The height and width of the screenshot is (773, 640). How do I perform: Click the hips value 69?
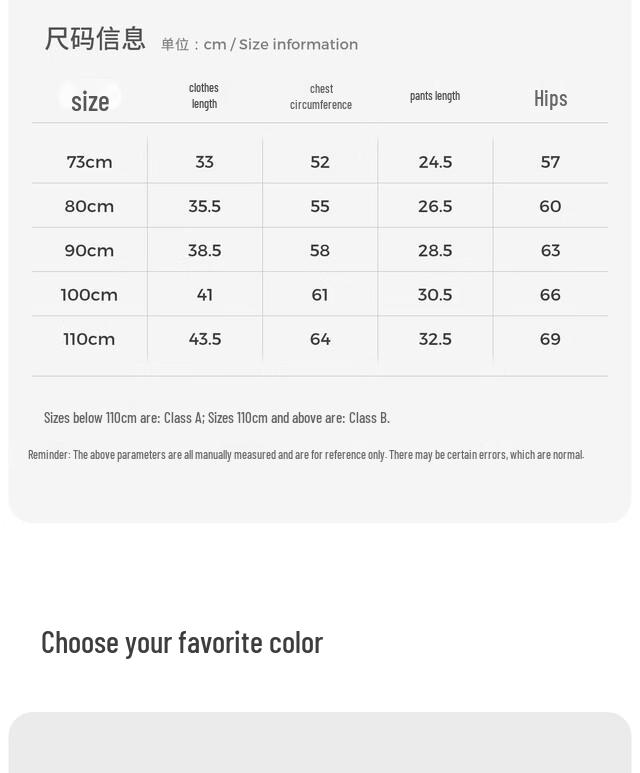pyautogui.click(x=550, y=339)
